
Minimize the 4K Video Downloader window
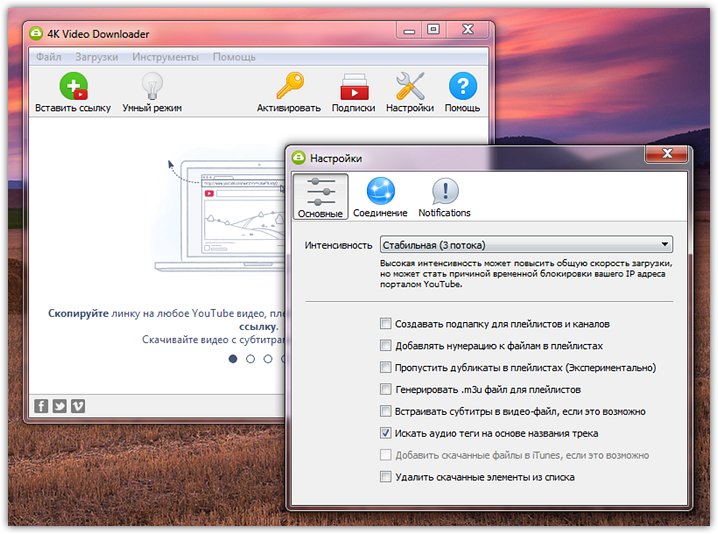click(409, 30)
